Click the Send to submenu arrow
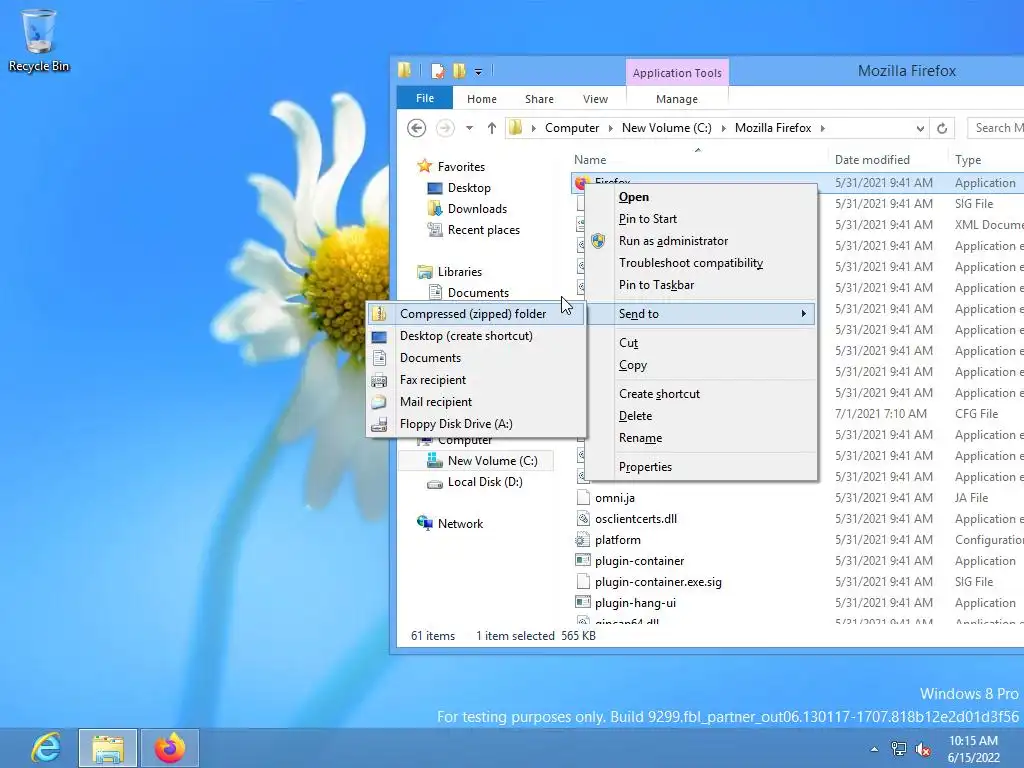The width and height of the screenshot is (1024, 768). point(803,313)
